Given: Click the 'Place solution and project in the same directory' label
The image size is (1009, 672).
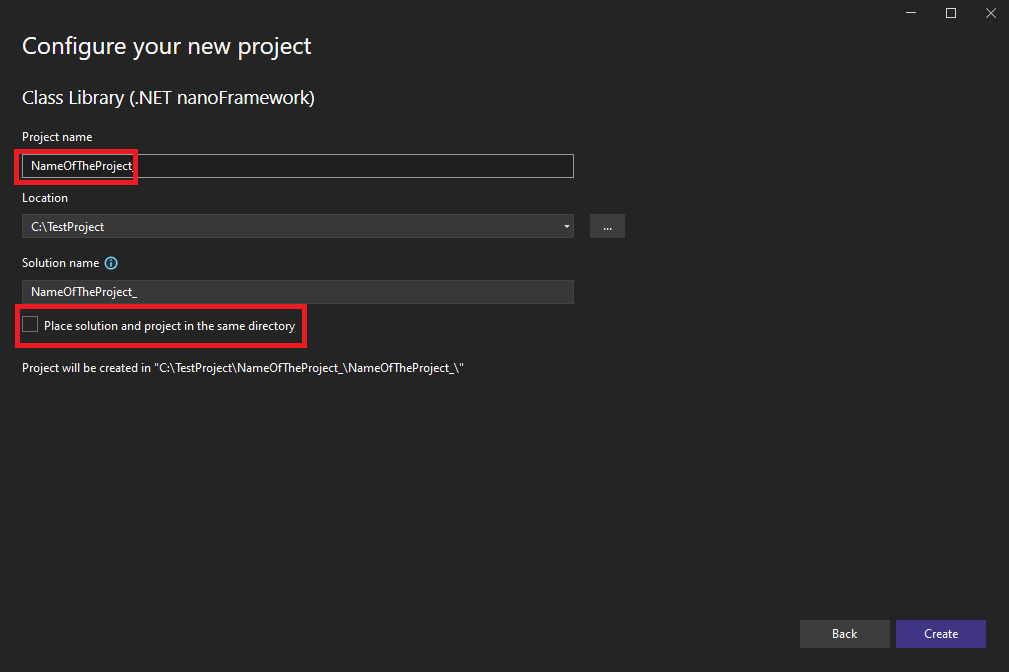Looking at the screenshot, I should click(169, 326).
